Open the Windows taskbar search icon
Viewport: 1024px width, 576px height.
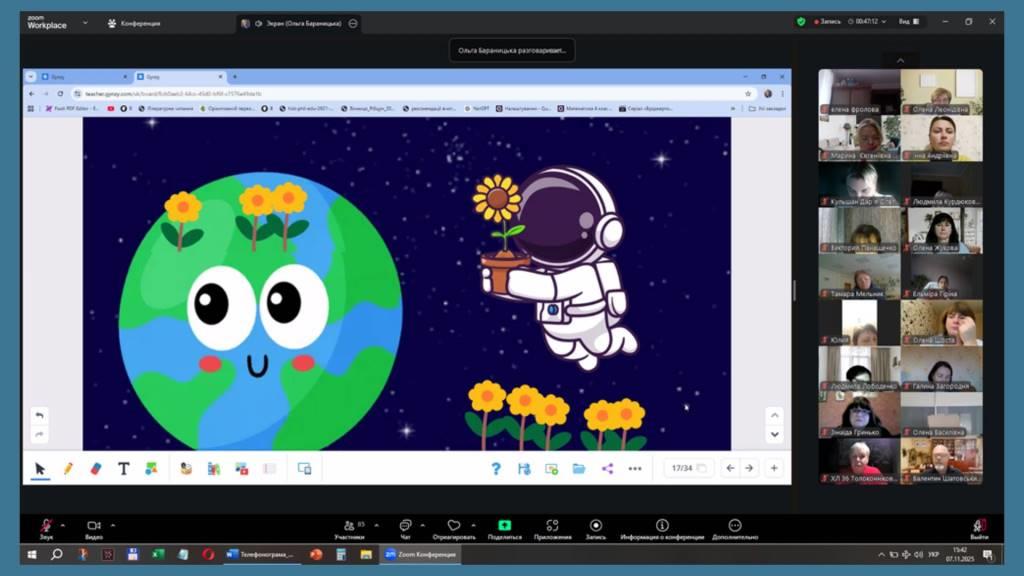tap(56, 554)
